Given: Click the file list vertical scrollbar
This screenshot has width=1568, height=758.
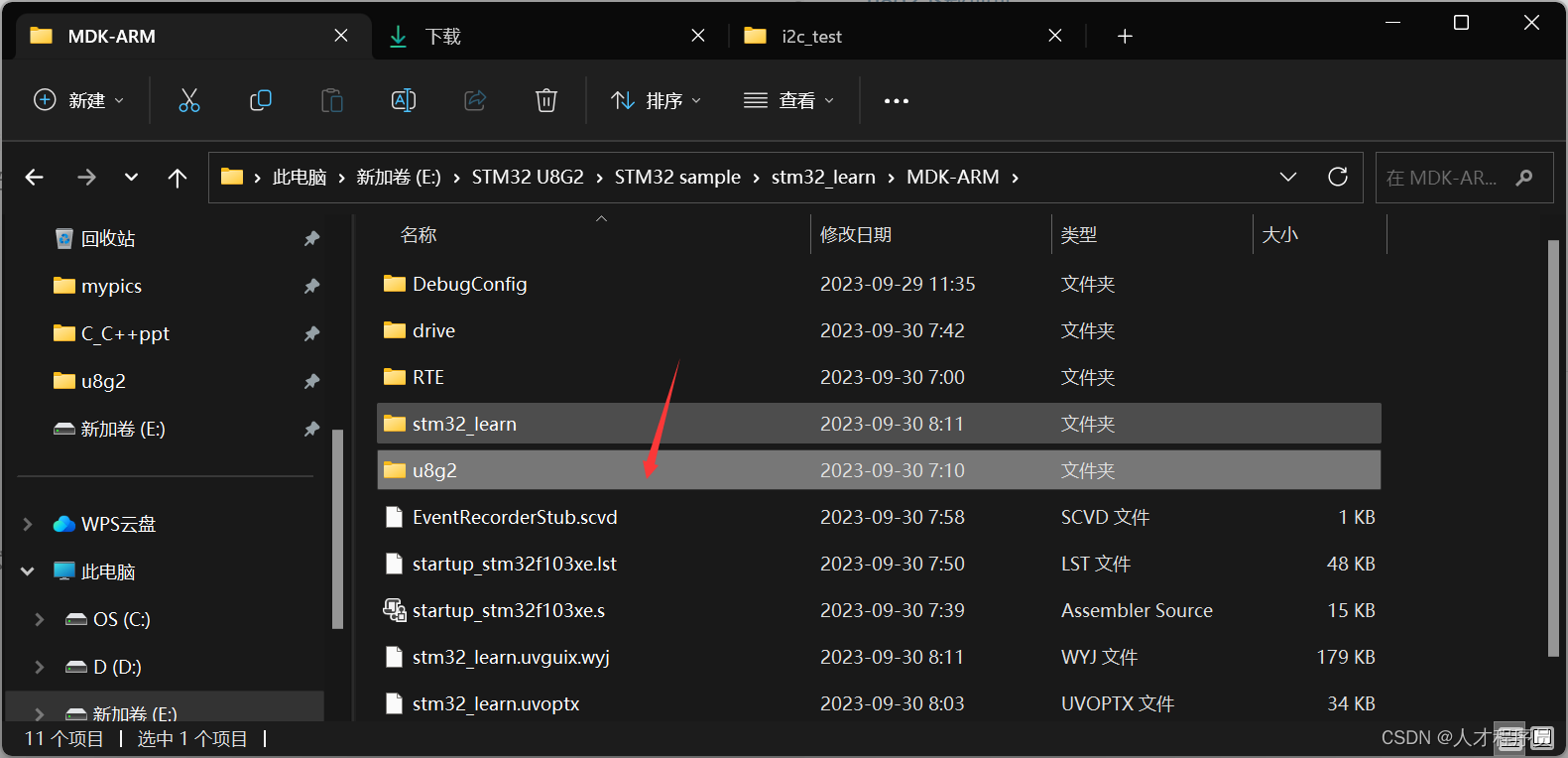Looking at the screenshot, I should (1553, 447).
